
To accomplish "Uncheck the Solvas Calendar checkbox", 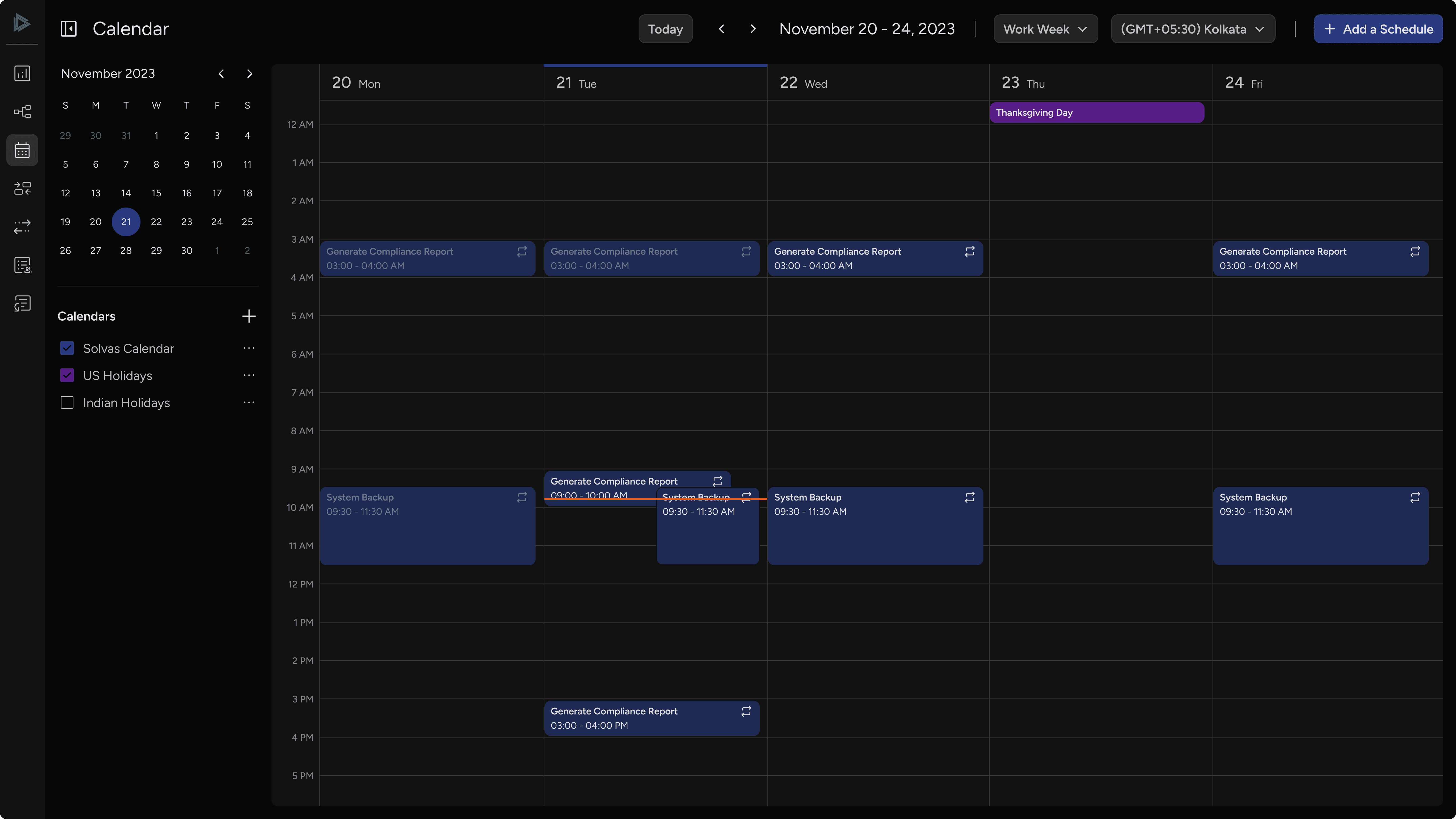I will [67, 348].
